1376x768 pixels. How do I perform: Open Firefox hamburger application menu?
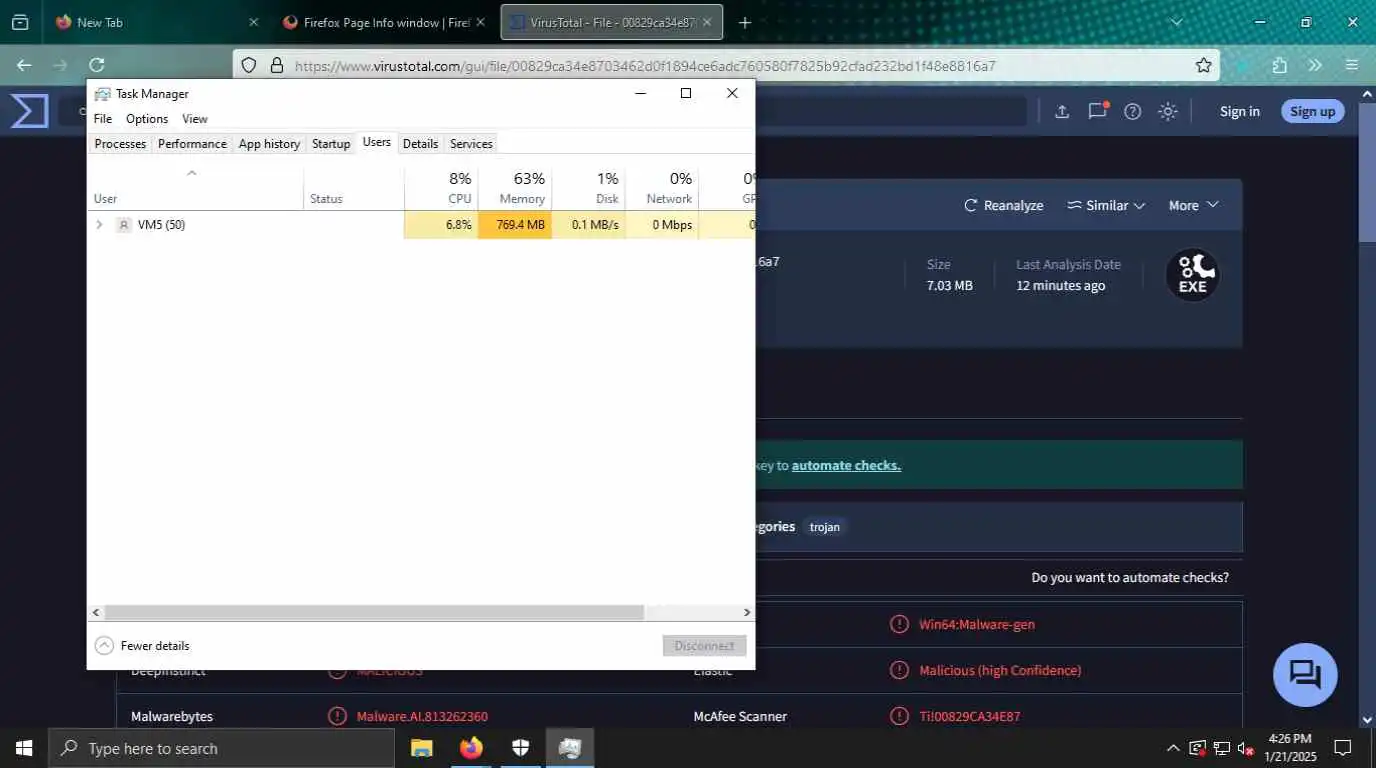(1352, 65)
